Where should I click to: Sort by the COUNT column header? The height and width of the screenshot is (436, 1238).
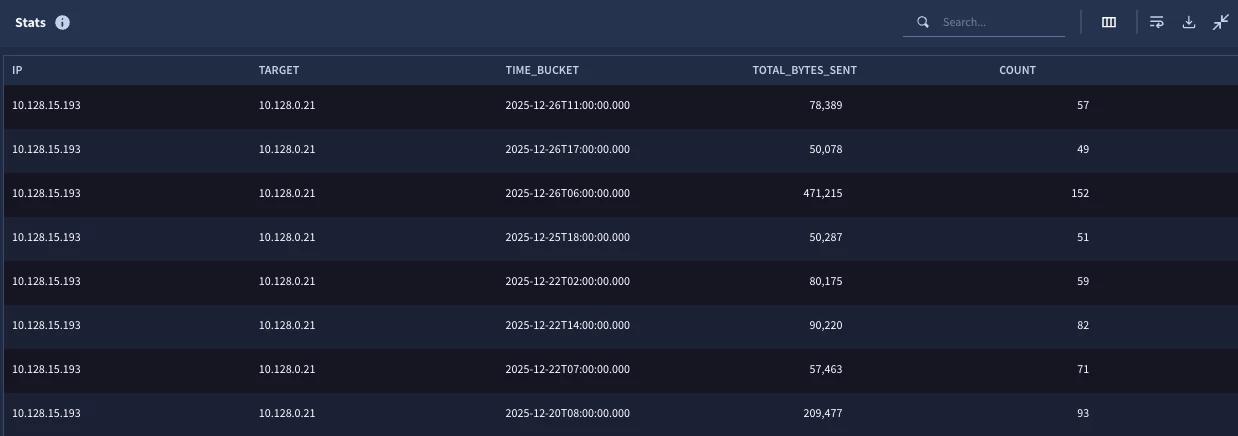[1017, 70]
